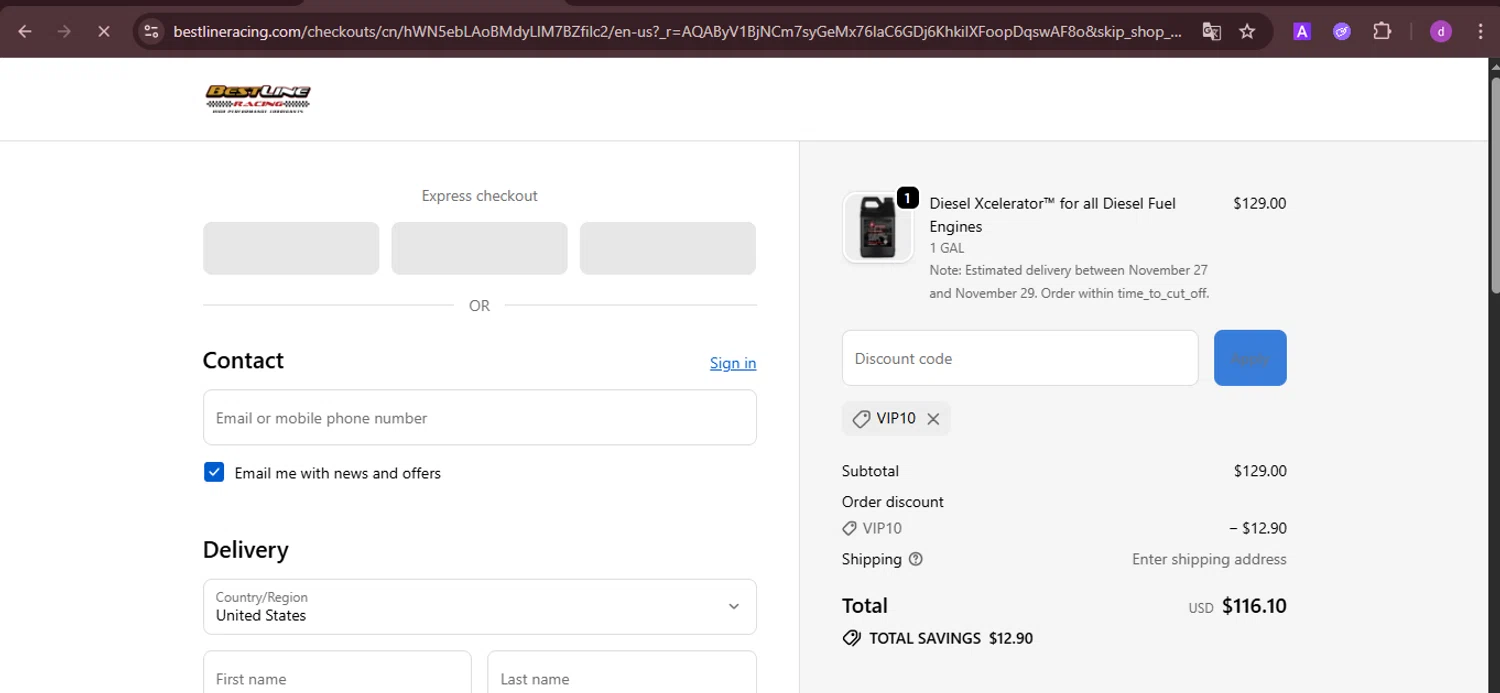Stop loading the page

(103, 31)
